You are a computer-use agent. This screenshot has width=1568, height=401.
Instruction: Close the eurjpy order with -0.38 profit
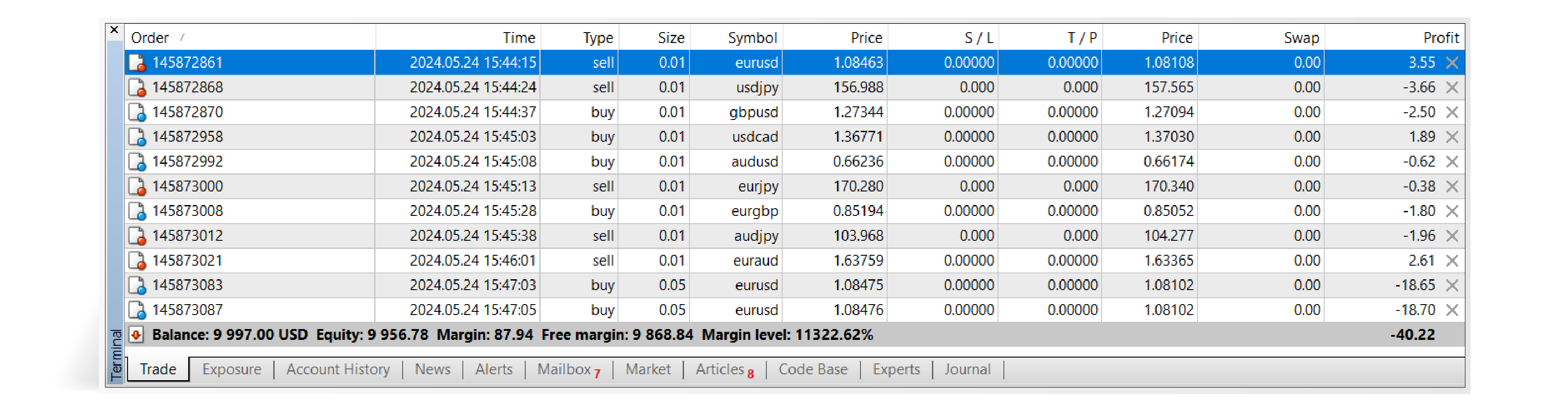[1452, 186]
